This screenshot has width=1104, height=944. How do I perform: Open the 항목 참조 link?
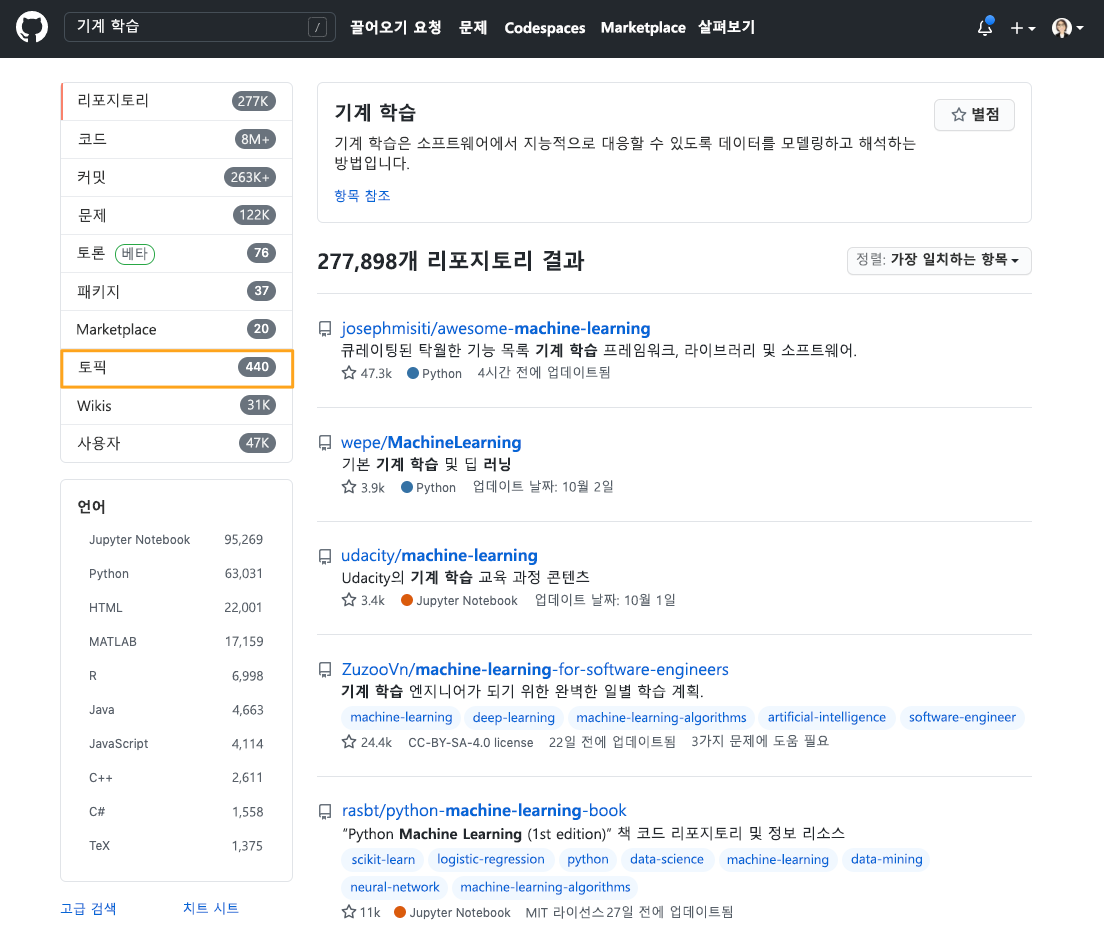(x=362, y=196)
